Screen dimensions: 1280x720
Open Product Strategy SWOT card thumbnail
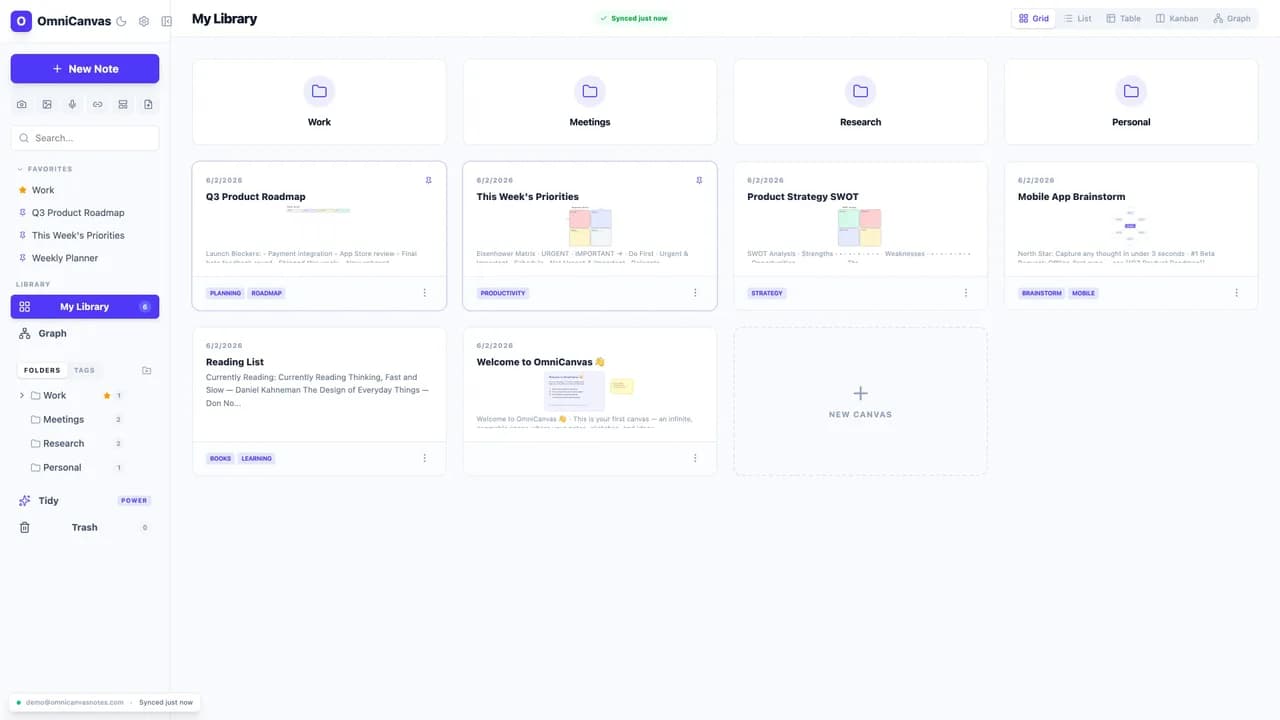860,227
